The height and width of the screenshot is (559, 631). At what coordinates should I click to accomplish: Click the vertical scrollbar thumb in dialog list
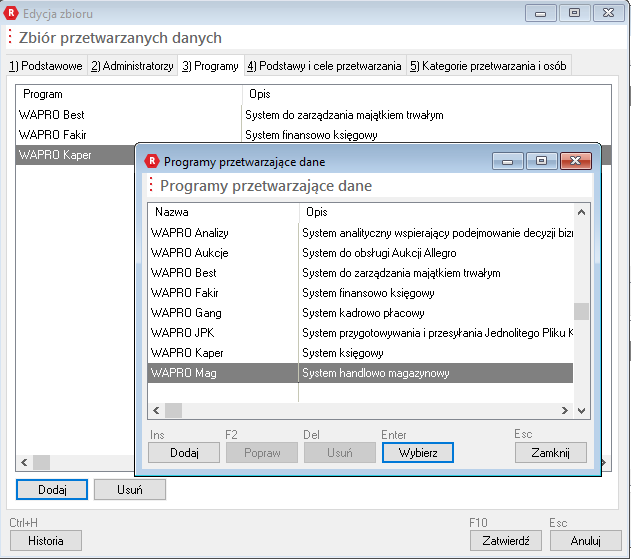pyautogui.click(x=581, y=311)
